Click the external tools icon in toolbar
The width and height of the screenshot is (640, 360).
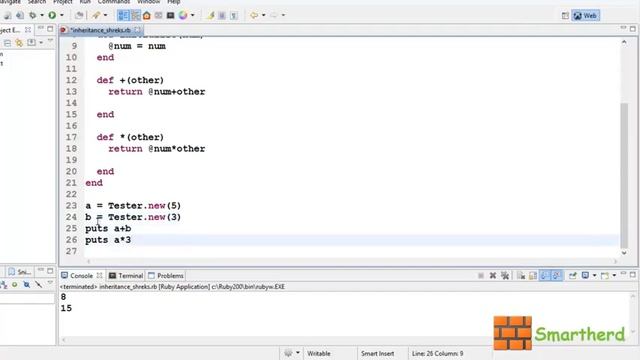click(96, 16)
